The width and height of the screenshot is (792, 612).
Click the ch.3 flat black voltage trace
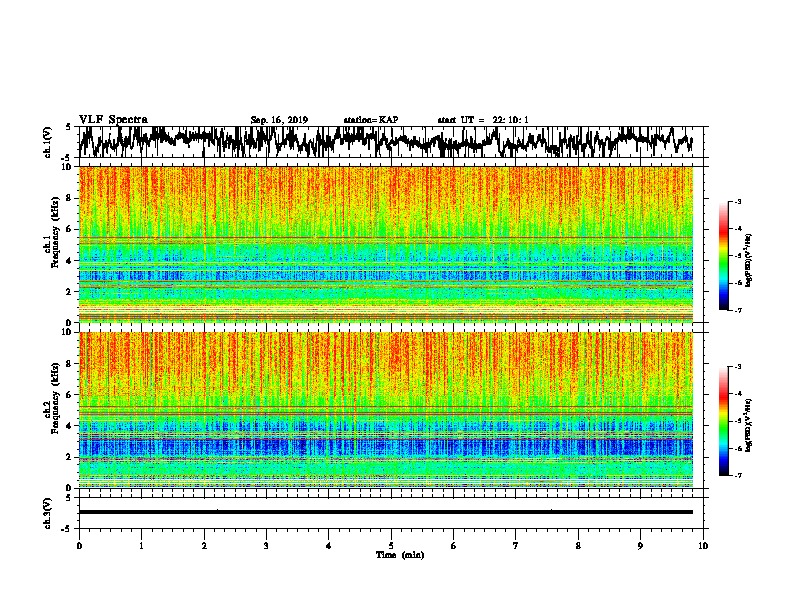[x=386, y=512]
